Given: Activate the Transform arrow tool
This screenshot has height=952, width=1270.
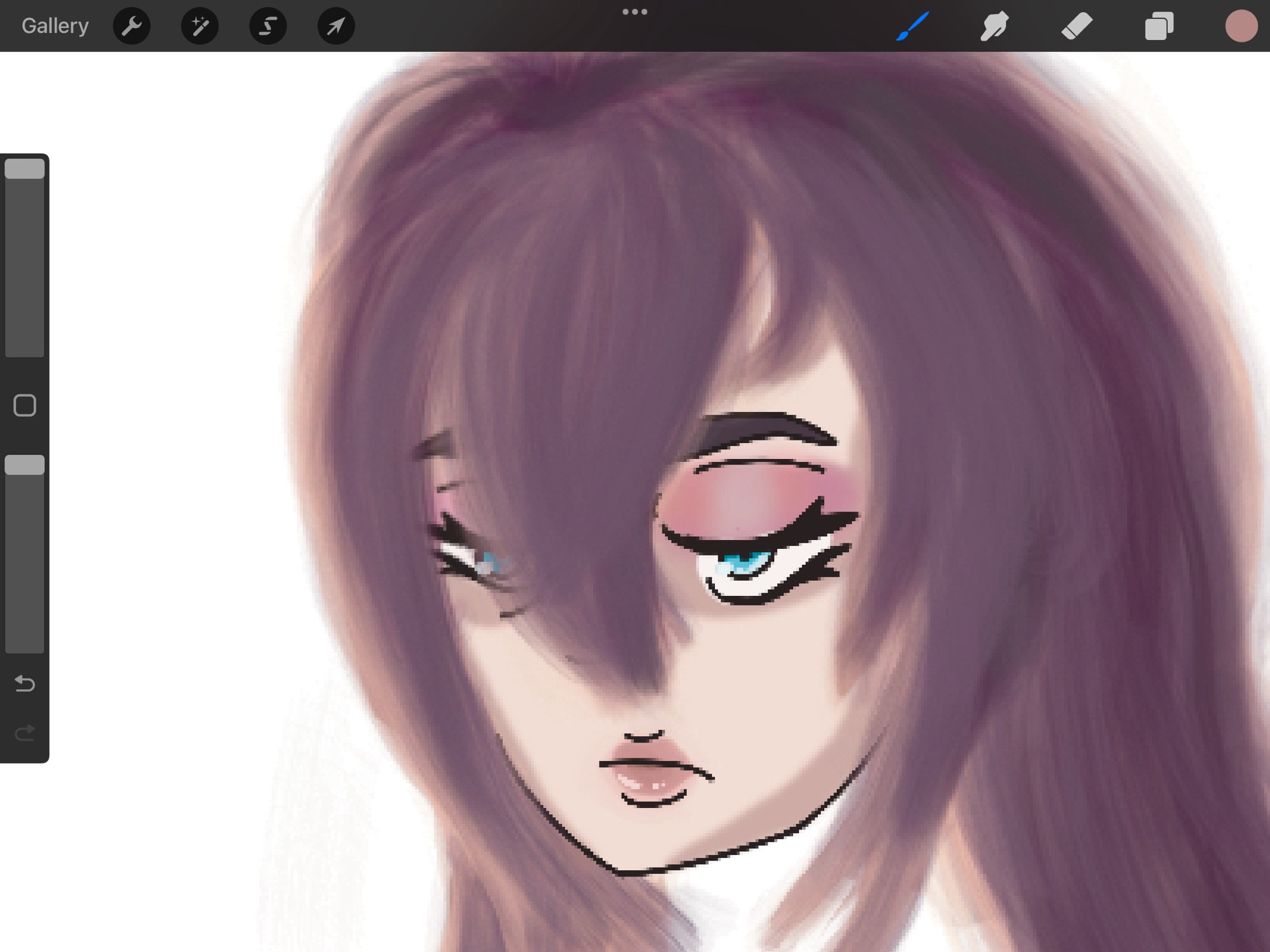Looking at the screenshot, I should (336, 26).
